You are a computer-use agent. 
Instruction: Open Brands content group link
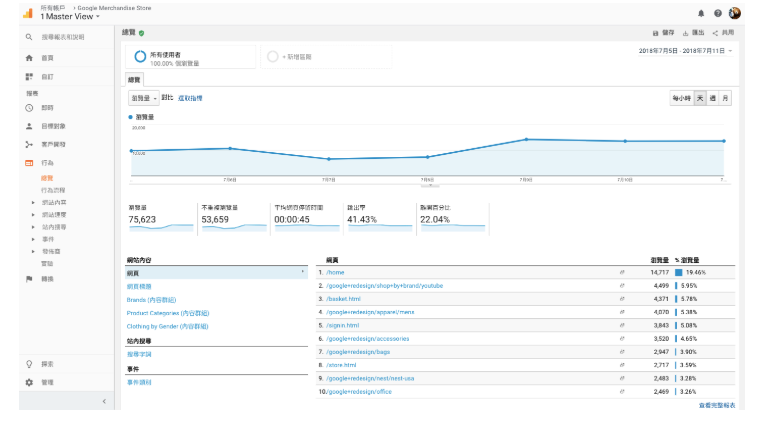click(151, 300)
